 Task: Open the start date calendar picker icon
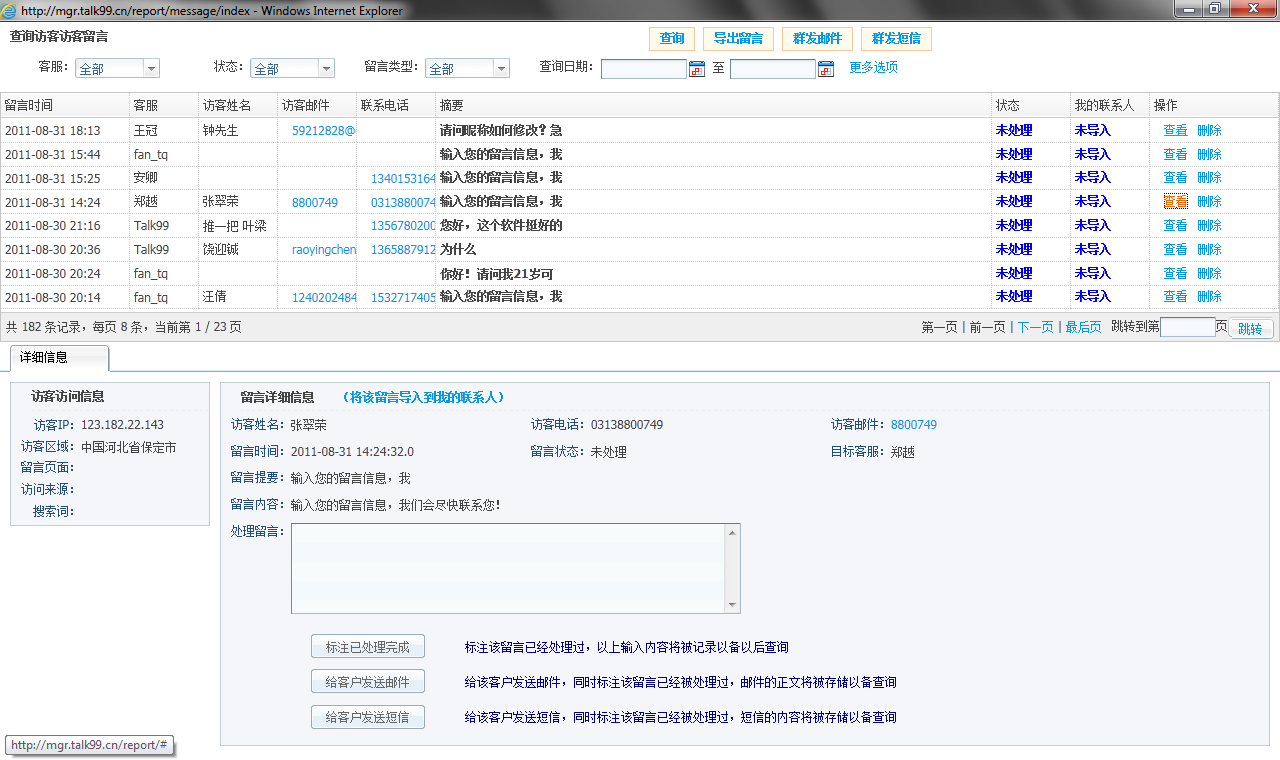(x=697, y=69)
